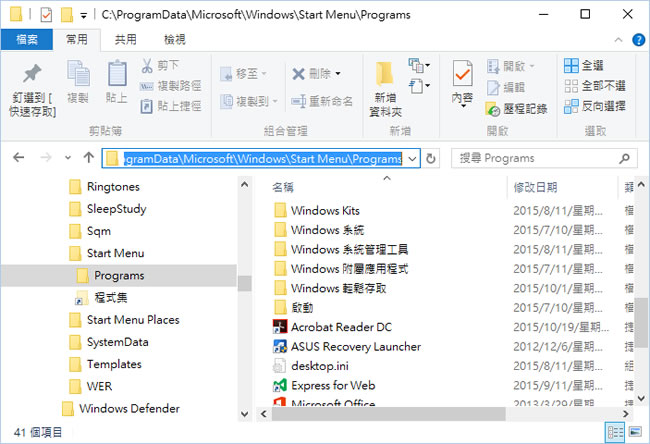Image resolution: width=650 pixels, height=444 pixels.
Task: Click the Open (開啟) ribbon button
Action: pyautogui.click(x=511, y=66)
